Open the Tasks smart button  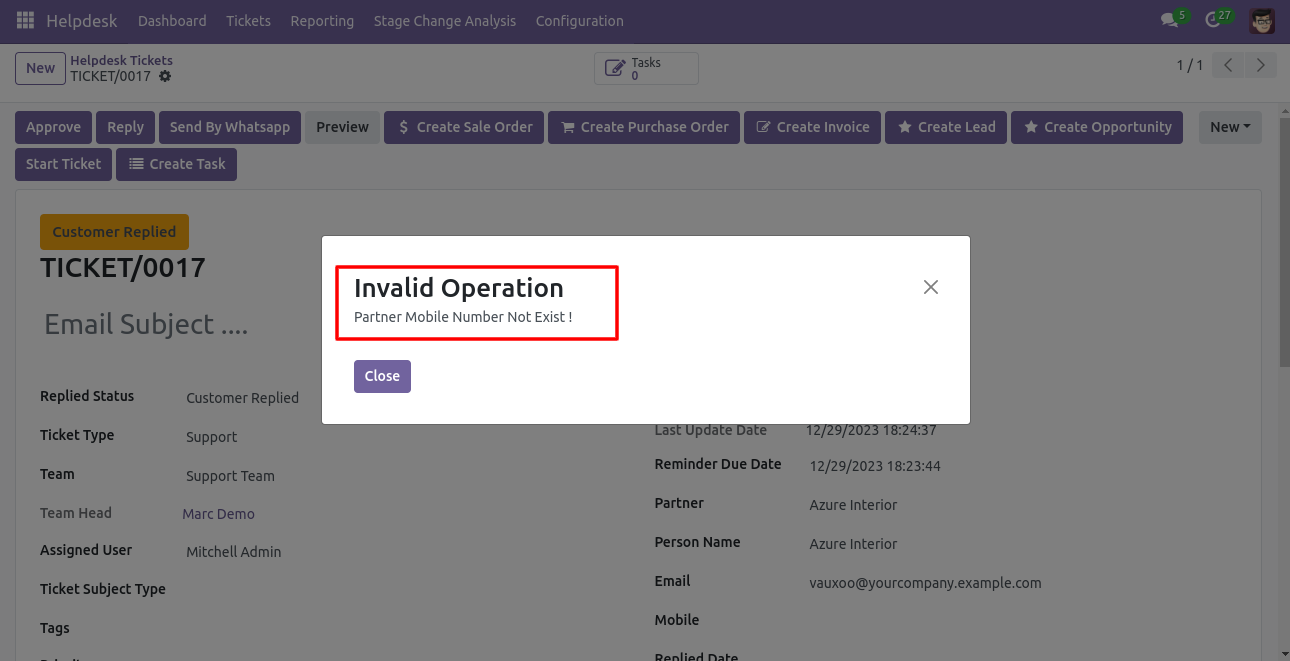[x=646, y=68]
